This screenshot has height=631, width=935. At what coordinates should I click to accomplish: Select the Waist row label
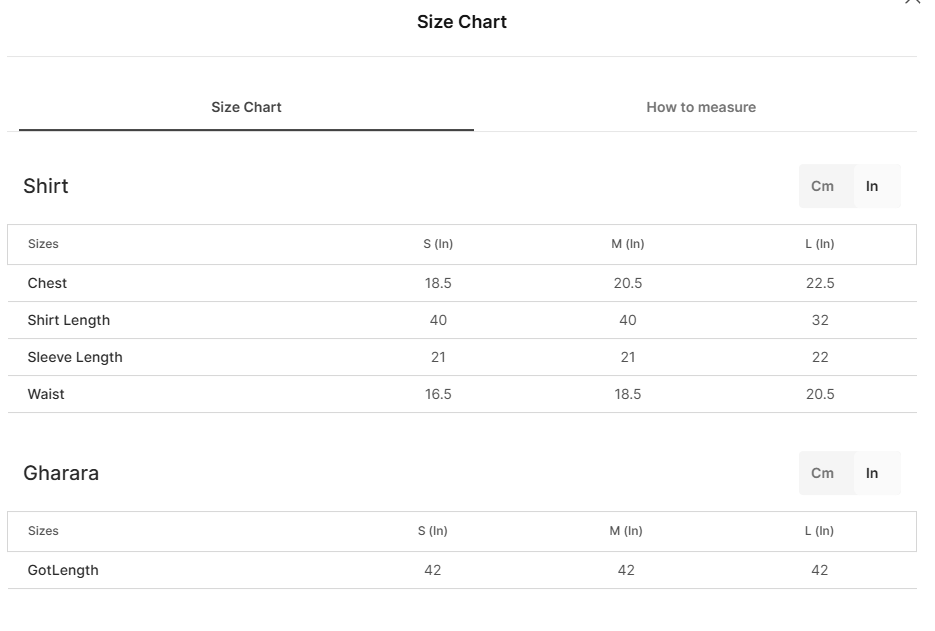[46, 394]
